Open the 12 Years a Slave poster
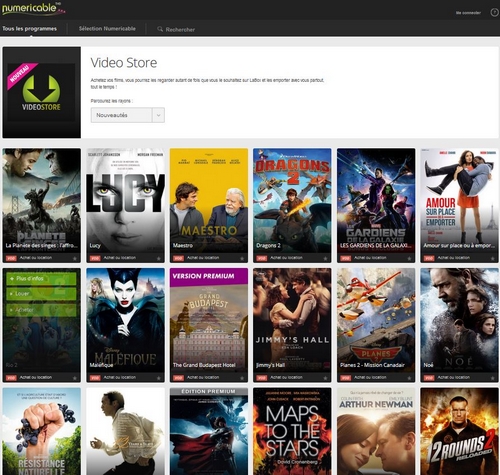 [x=125, y=431]
